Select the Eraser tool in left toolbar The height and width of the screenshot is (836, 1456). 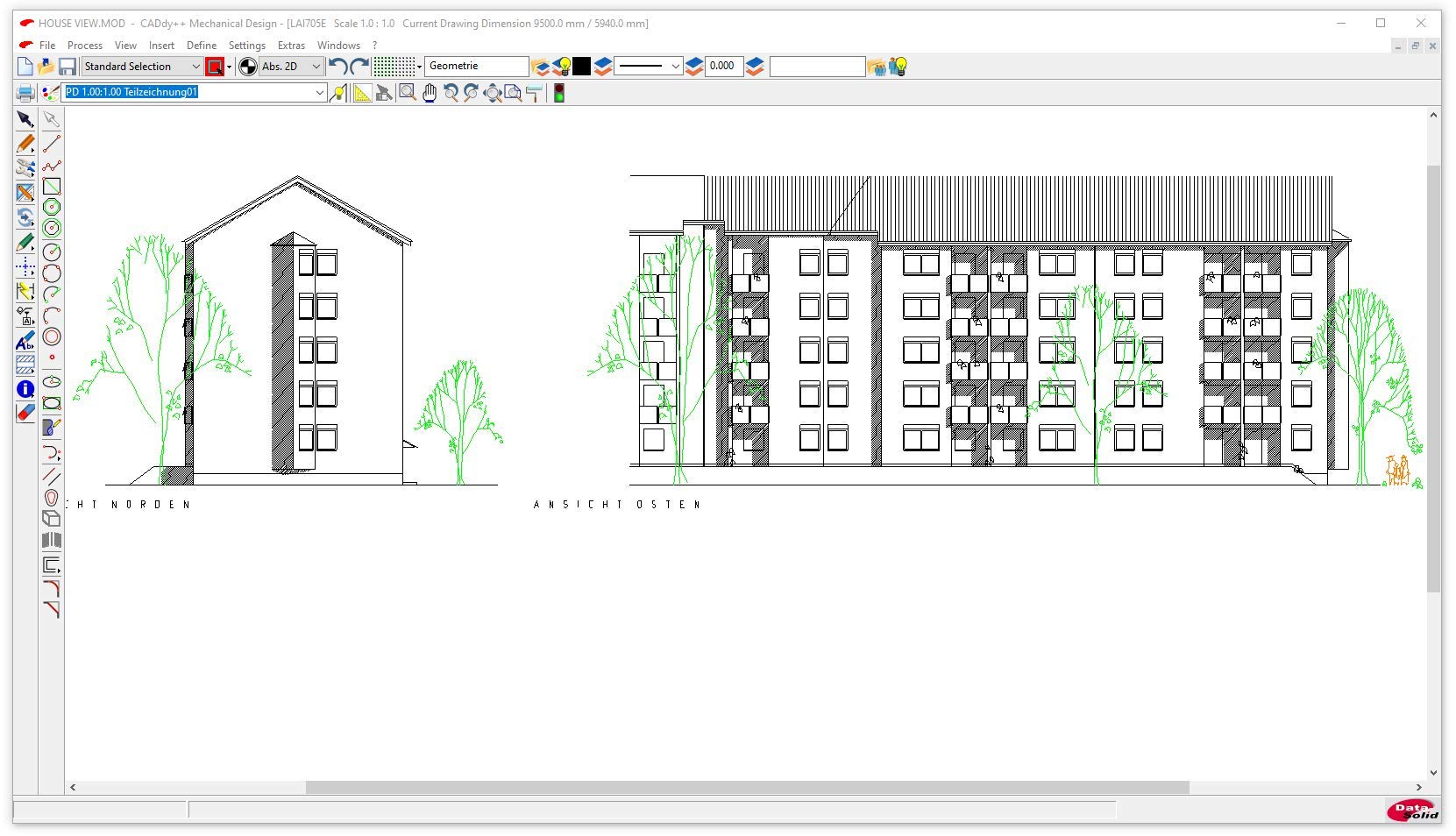pos(25,412)
